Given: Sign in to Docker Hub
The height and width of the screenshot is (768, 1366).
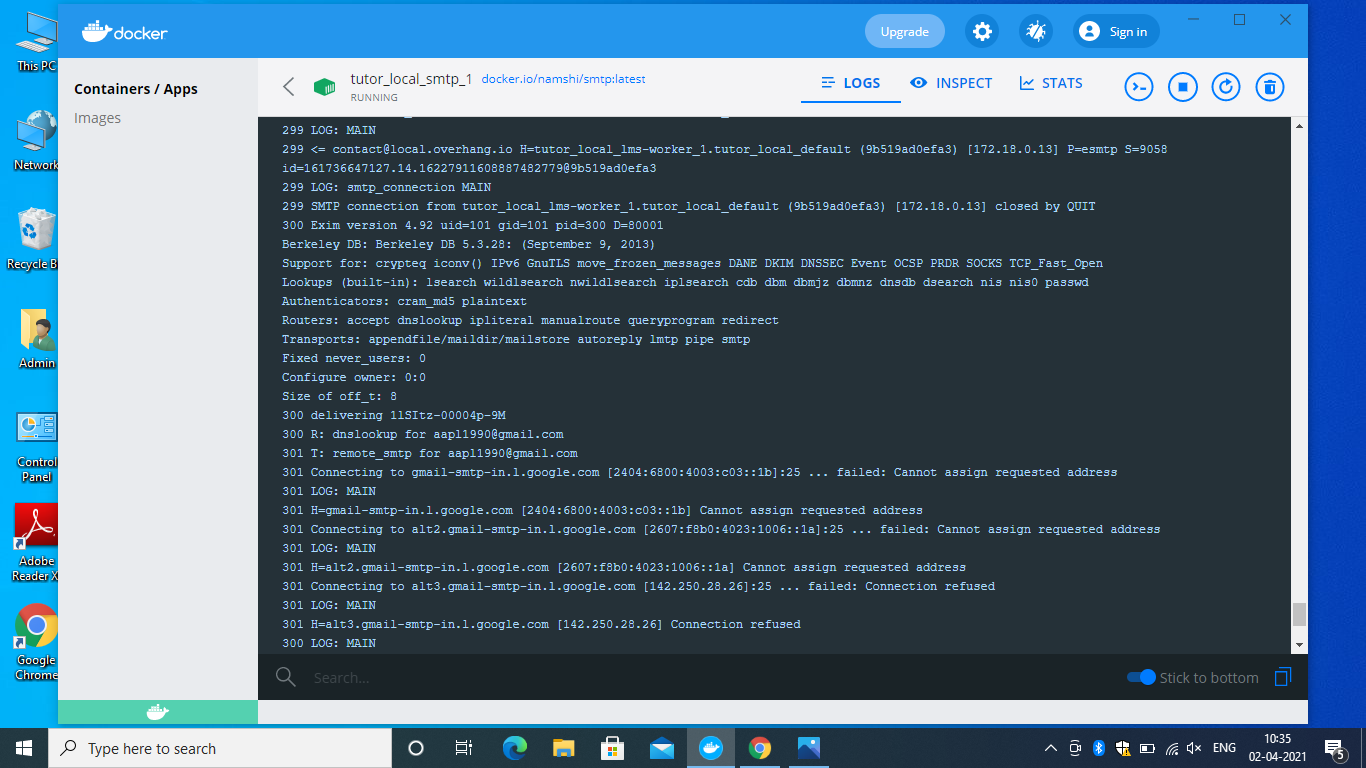Looking at the screenshot, I should pos(1115,31).
